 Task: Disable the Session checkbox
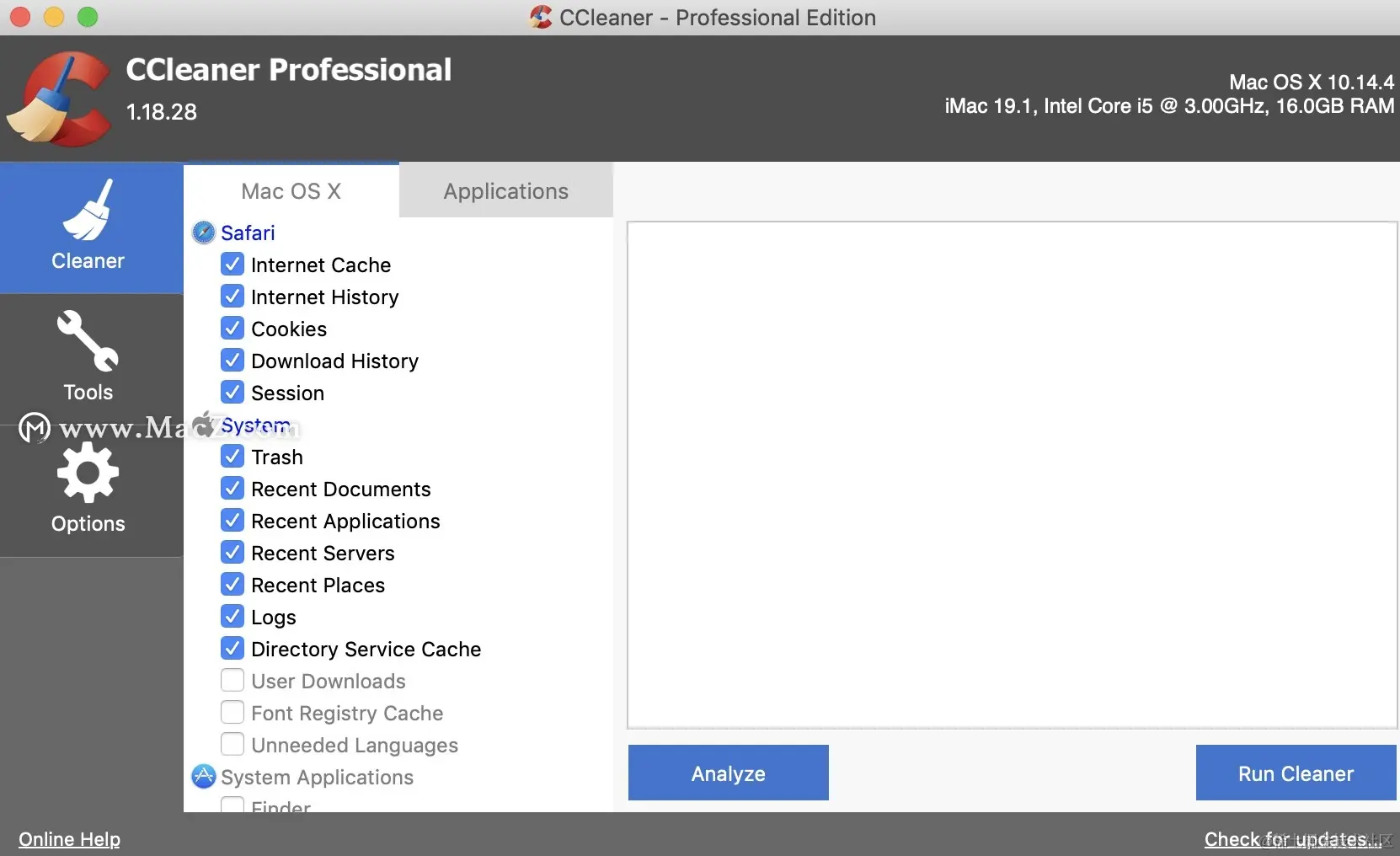pos(232,393)
